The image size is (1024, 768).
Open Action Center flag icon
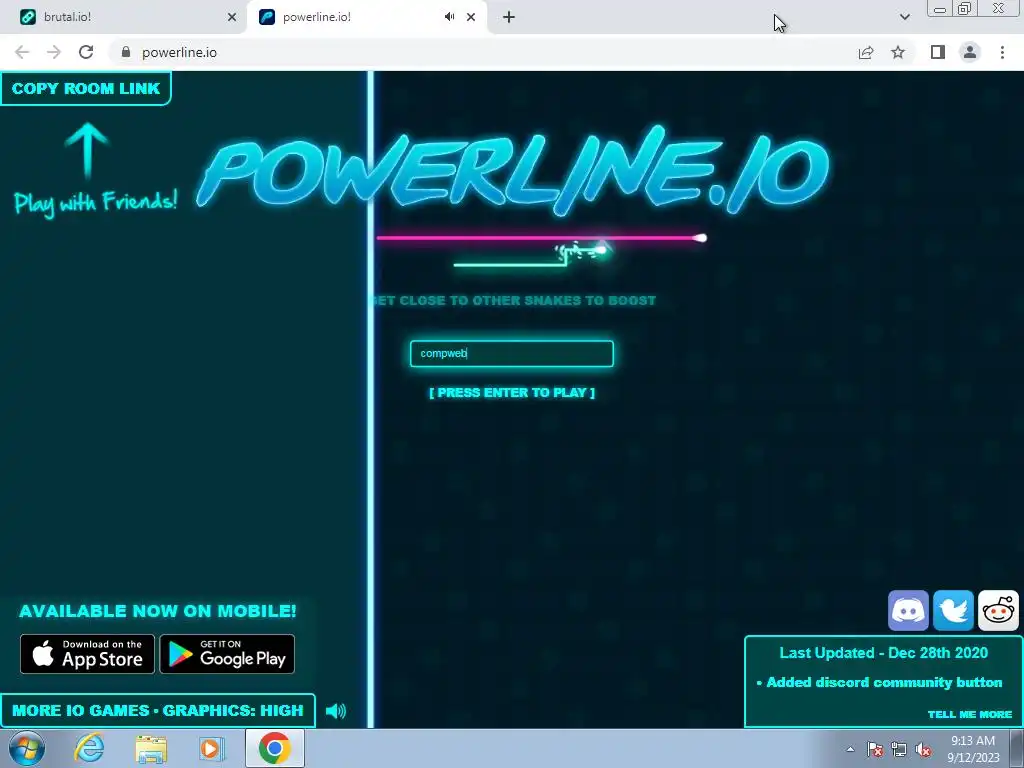(x=875, y=749)
